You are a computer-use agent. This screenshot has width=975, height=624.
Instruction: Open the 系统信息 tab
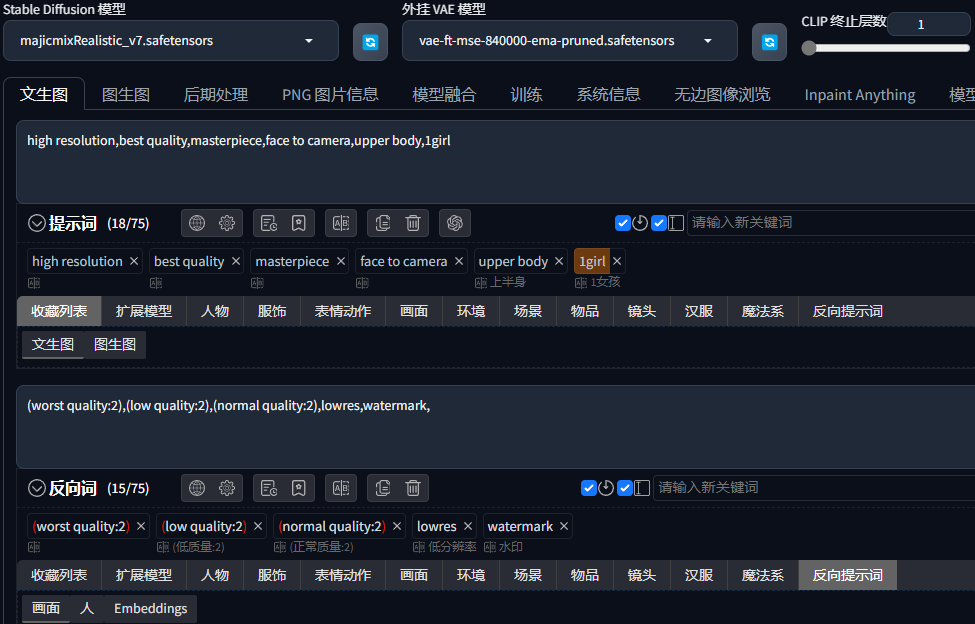click(608, 94)
